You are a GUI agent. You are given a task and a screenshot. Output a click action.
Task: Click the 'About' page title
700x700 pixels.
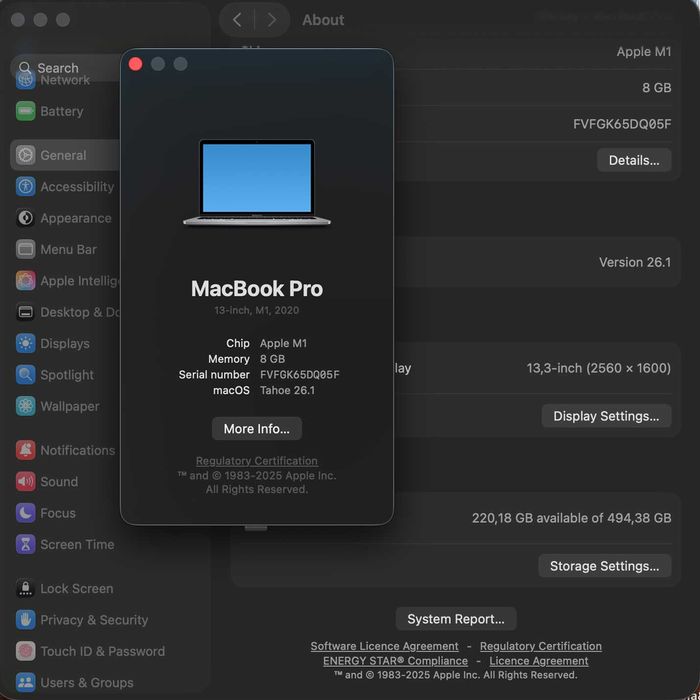[x=323, y=20]
